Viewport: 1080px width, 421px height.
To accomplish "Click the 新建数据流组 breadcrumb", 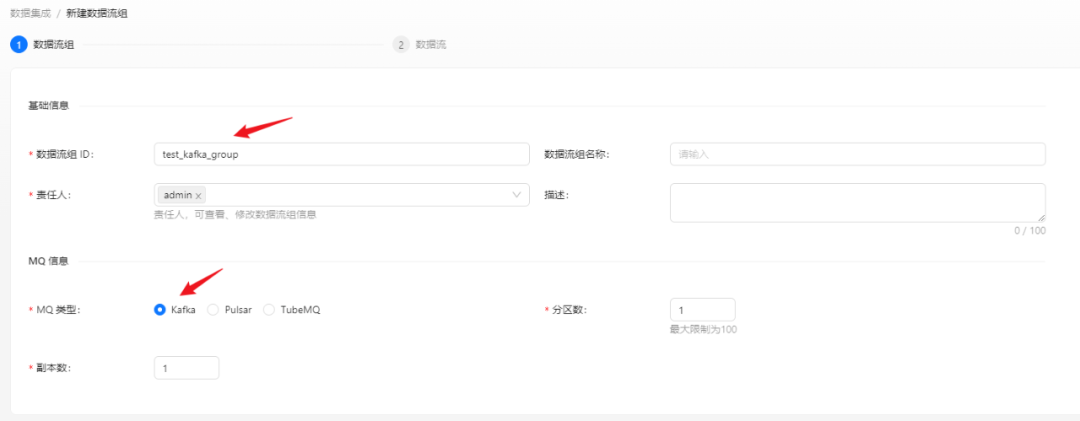I will 97,14.
